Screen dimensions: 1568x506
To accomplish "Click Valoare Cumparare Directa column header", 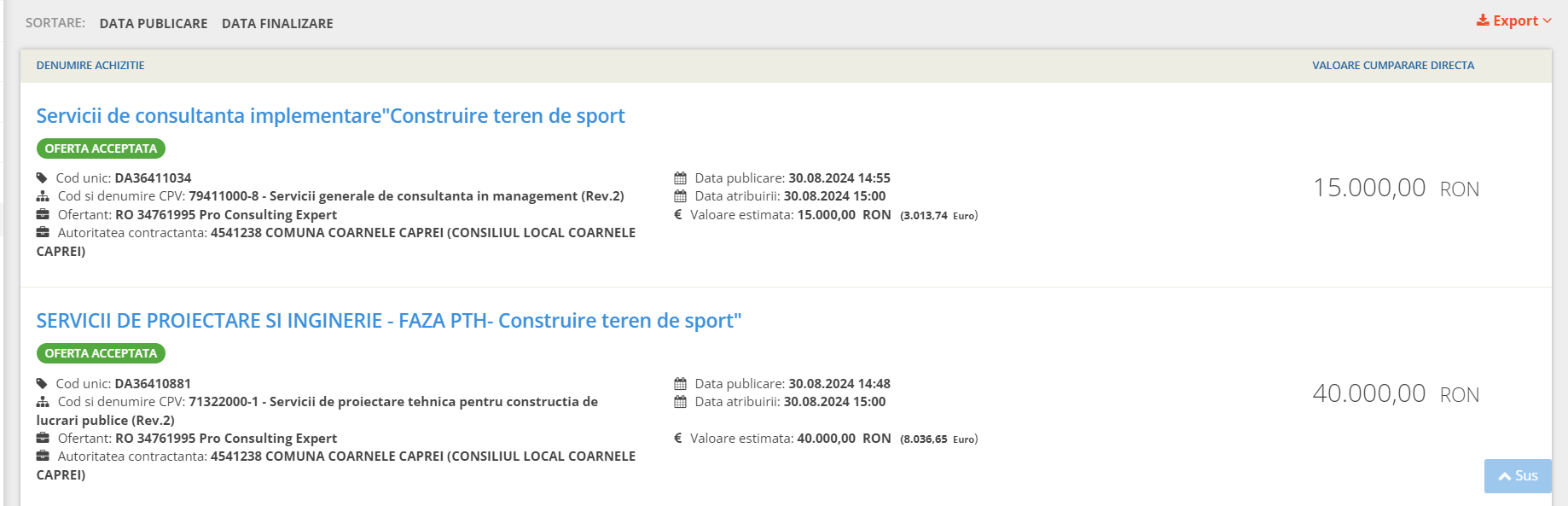I will 1393,66.
